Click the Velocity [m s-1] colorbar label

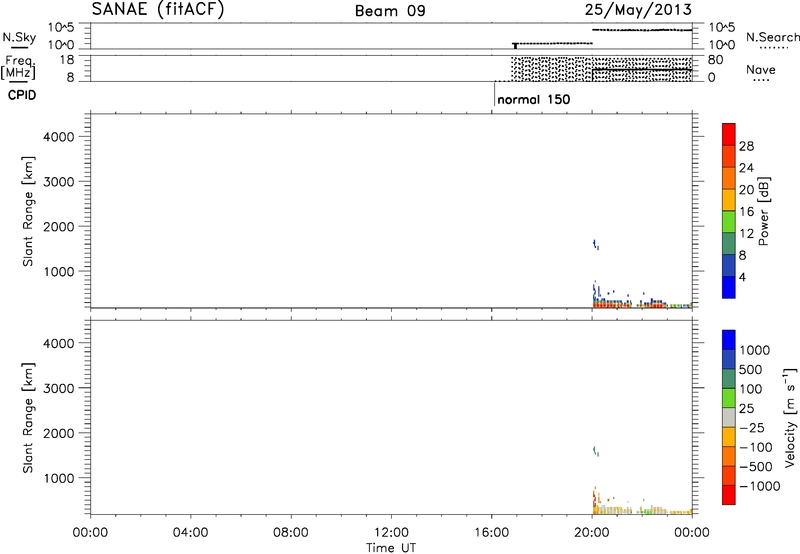point(790,417)
